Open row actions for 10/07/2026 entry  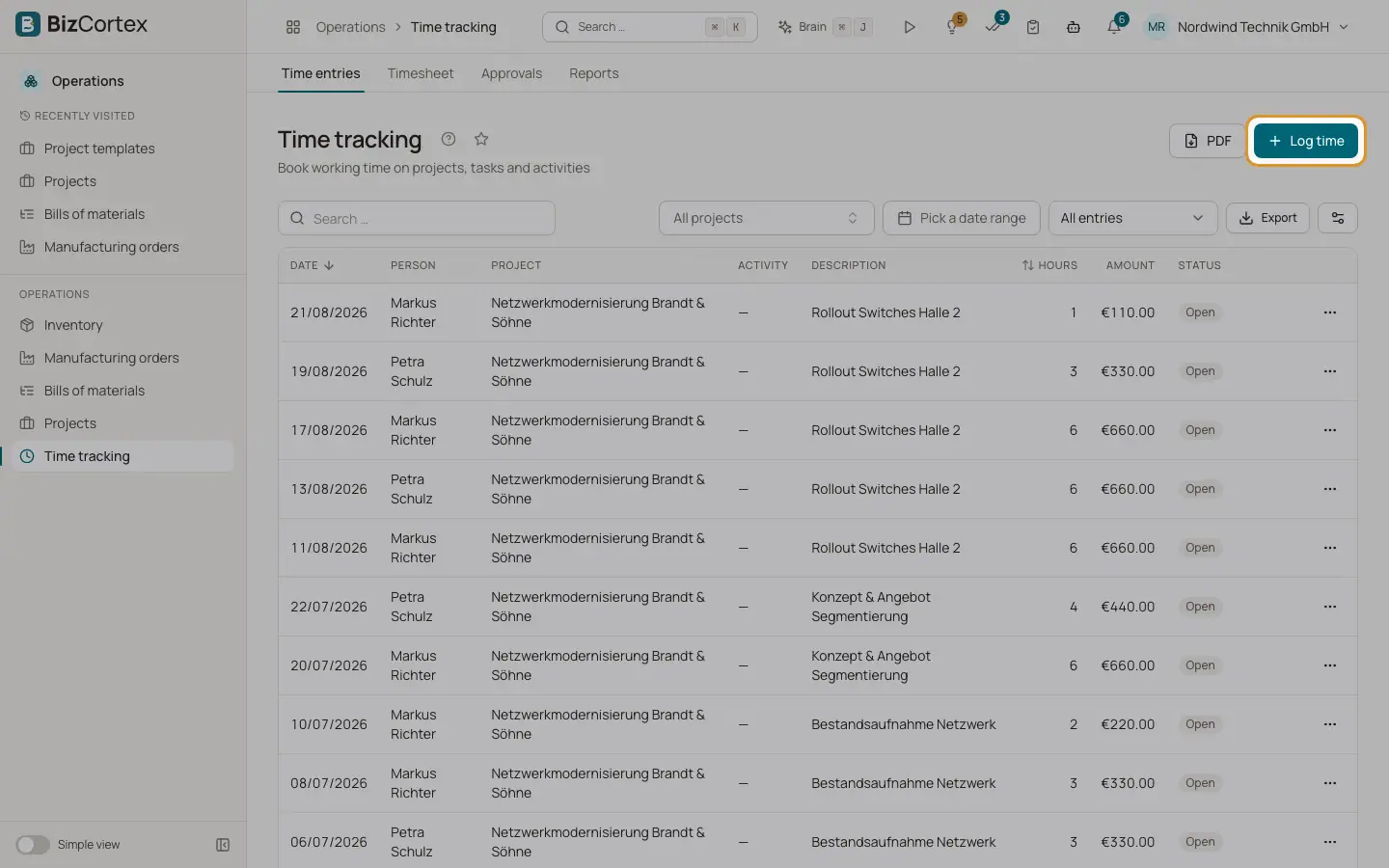coord(1330,724)
